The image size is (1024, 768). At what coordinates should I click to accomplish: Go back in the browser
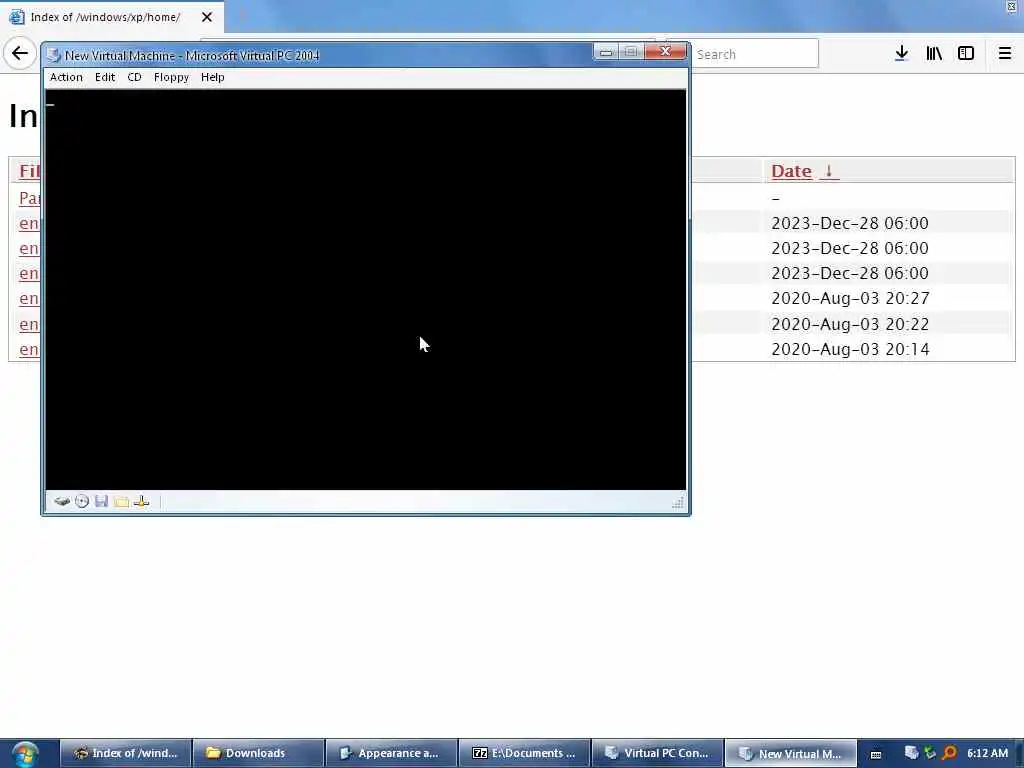[x=20, y=53]
